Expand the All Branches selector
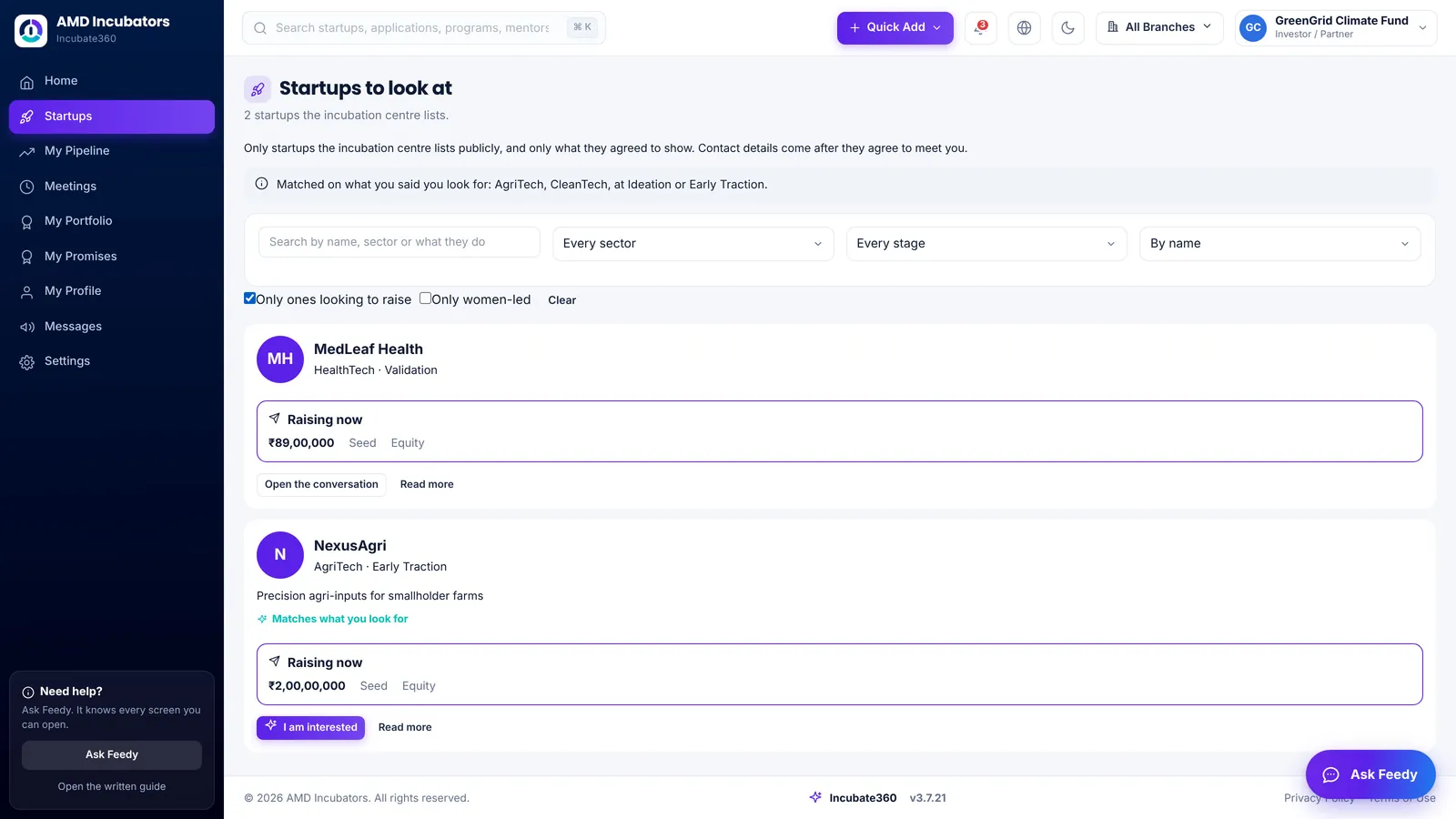Image resolution: width=1456 pixels, height=819 pixels. (x=1159, y=27)
